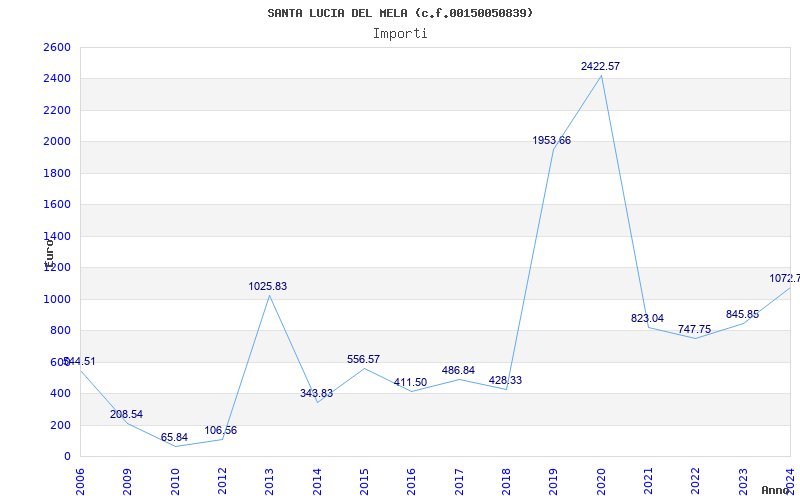
Task: Click the x-axis year 2020
Action: [x=601, y=482]
